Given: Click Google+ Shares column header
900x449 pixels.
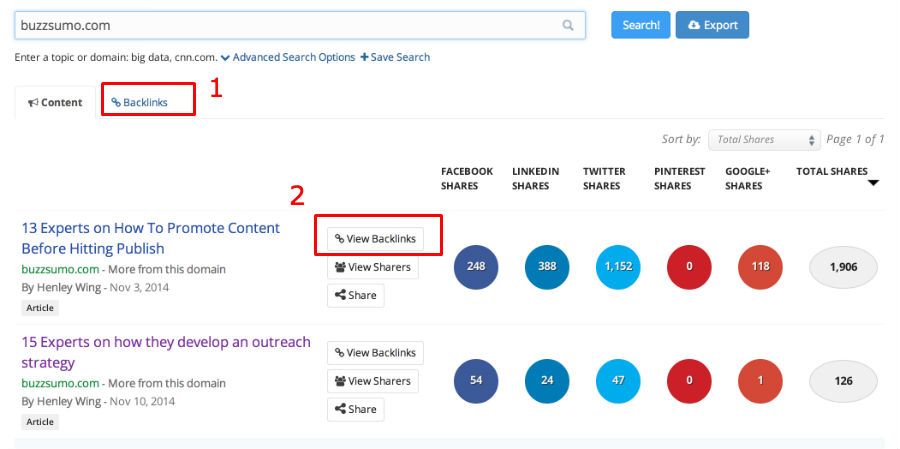Looking at the screenshot, I should tap(747, 179).
